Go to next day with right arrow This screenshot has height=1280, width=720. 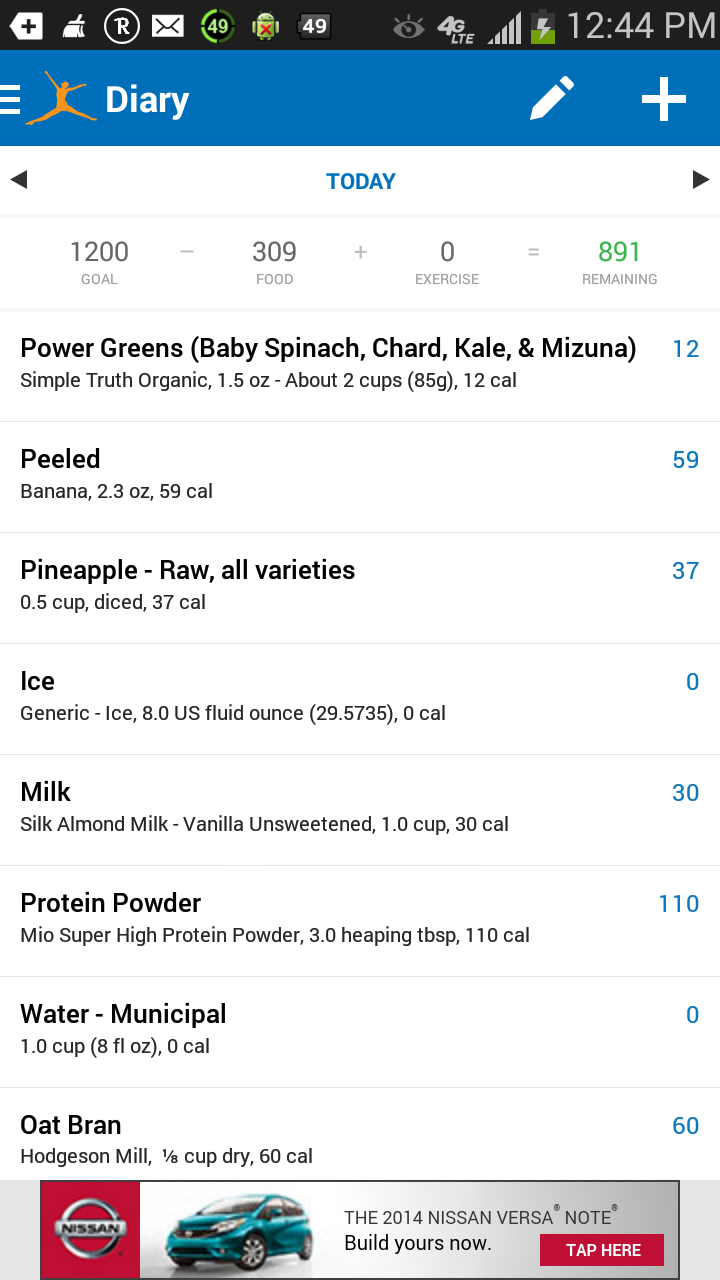pyautogui.click(x=701, y=180)
